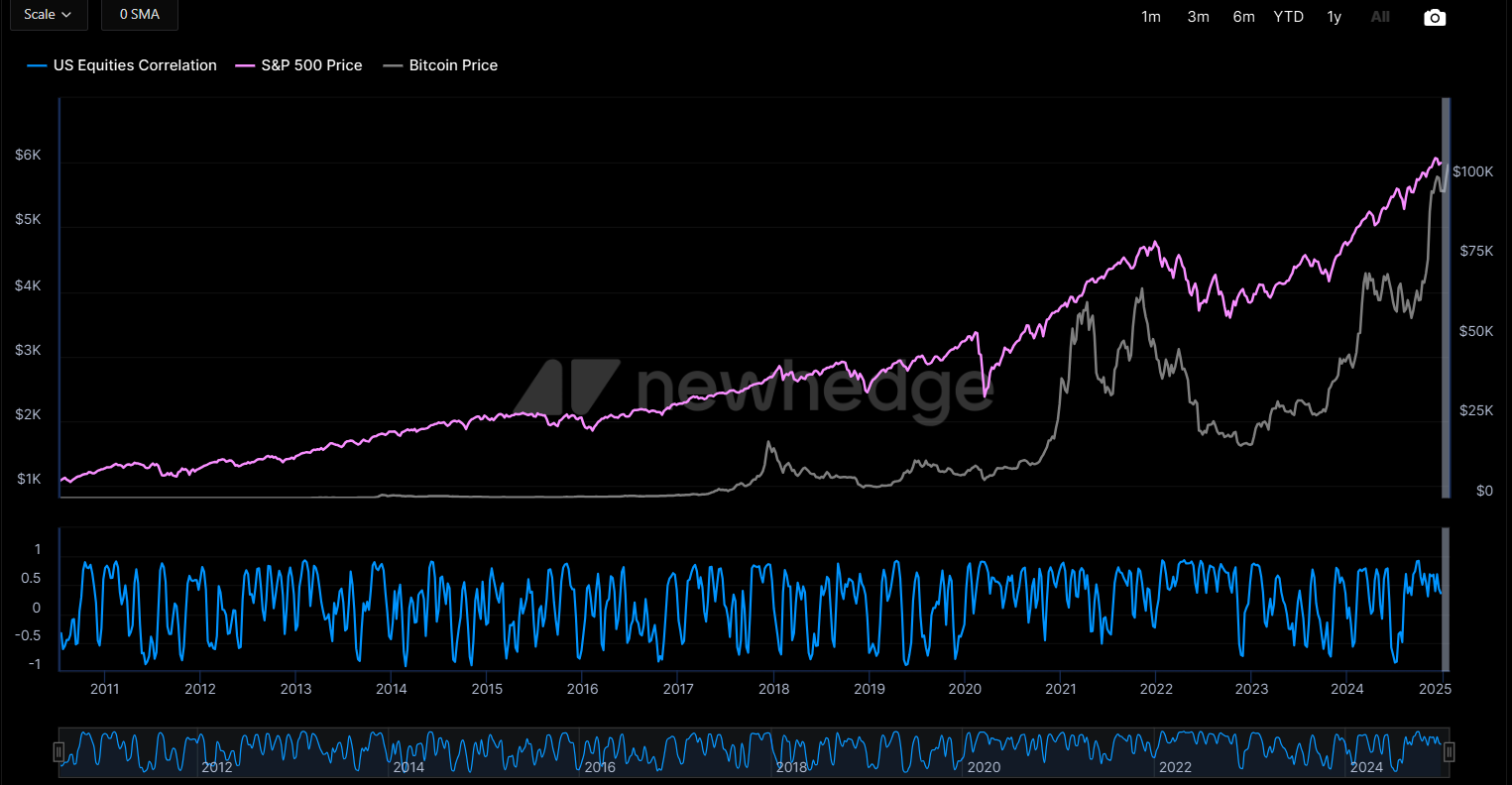Click the 0.5 correlation axis label

pyautogui.click(x=31, y=578)
